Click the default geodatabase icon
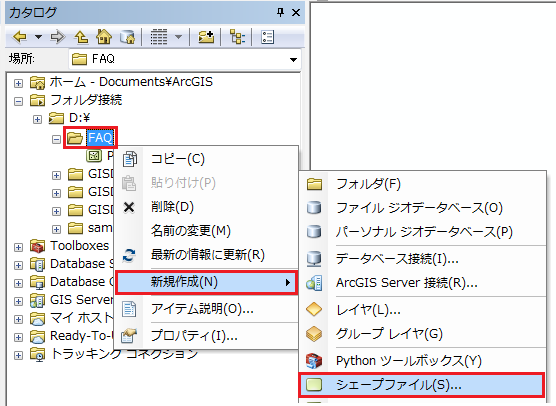The image size is (556, 406). (127, 37)
